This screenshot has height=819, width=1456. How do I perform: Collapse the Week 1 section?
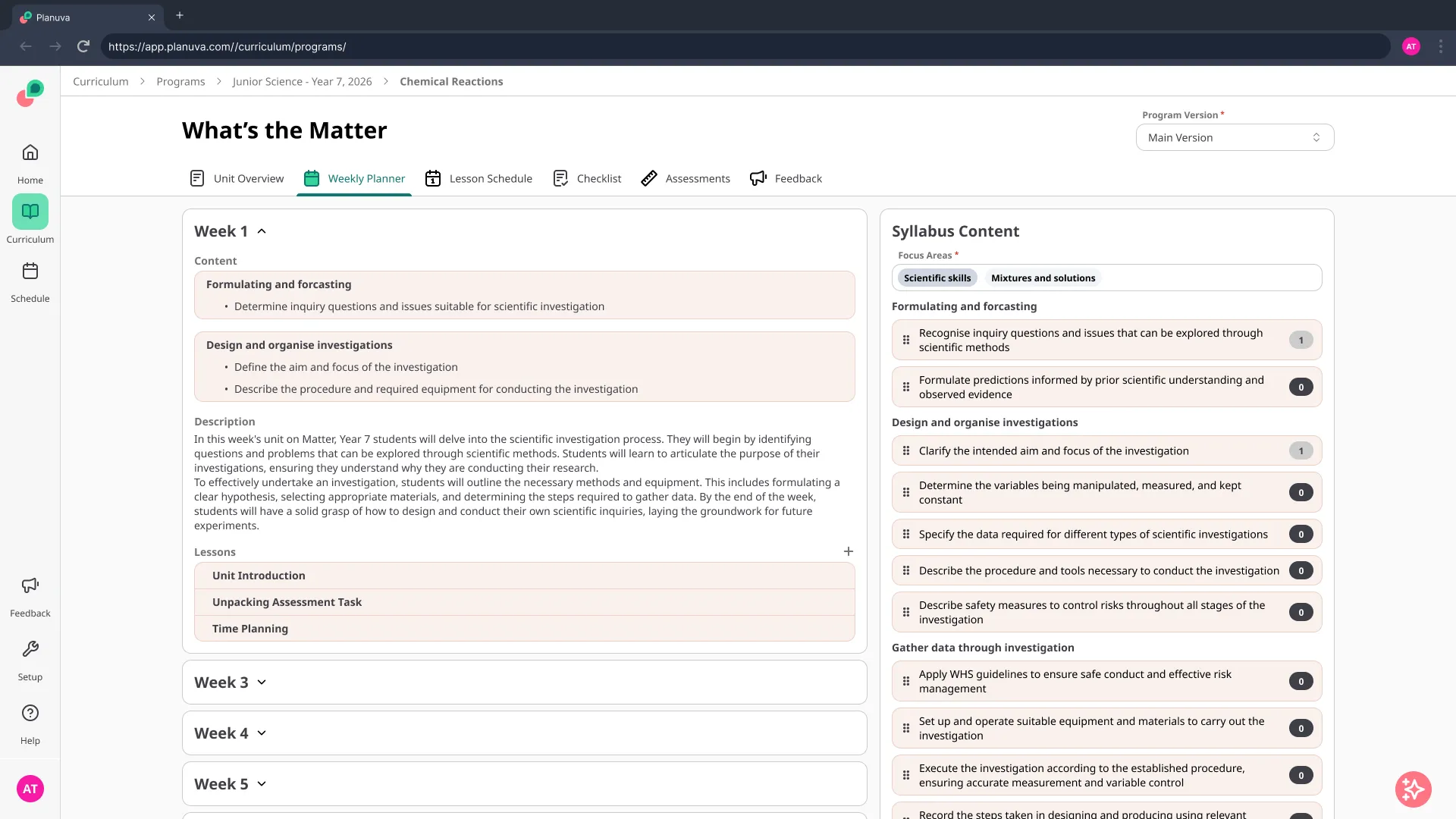pos(262,231)
